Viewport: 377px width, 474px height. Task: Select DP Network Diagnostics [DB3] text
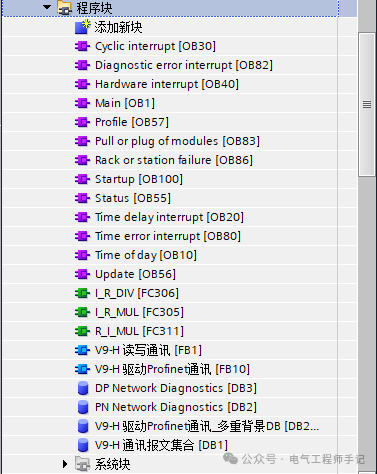[x=176, y=388]
